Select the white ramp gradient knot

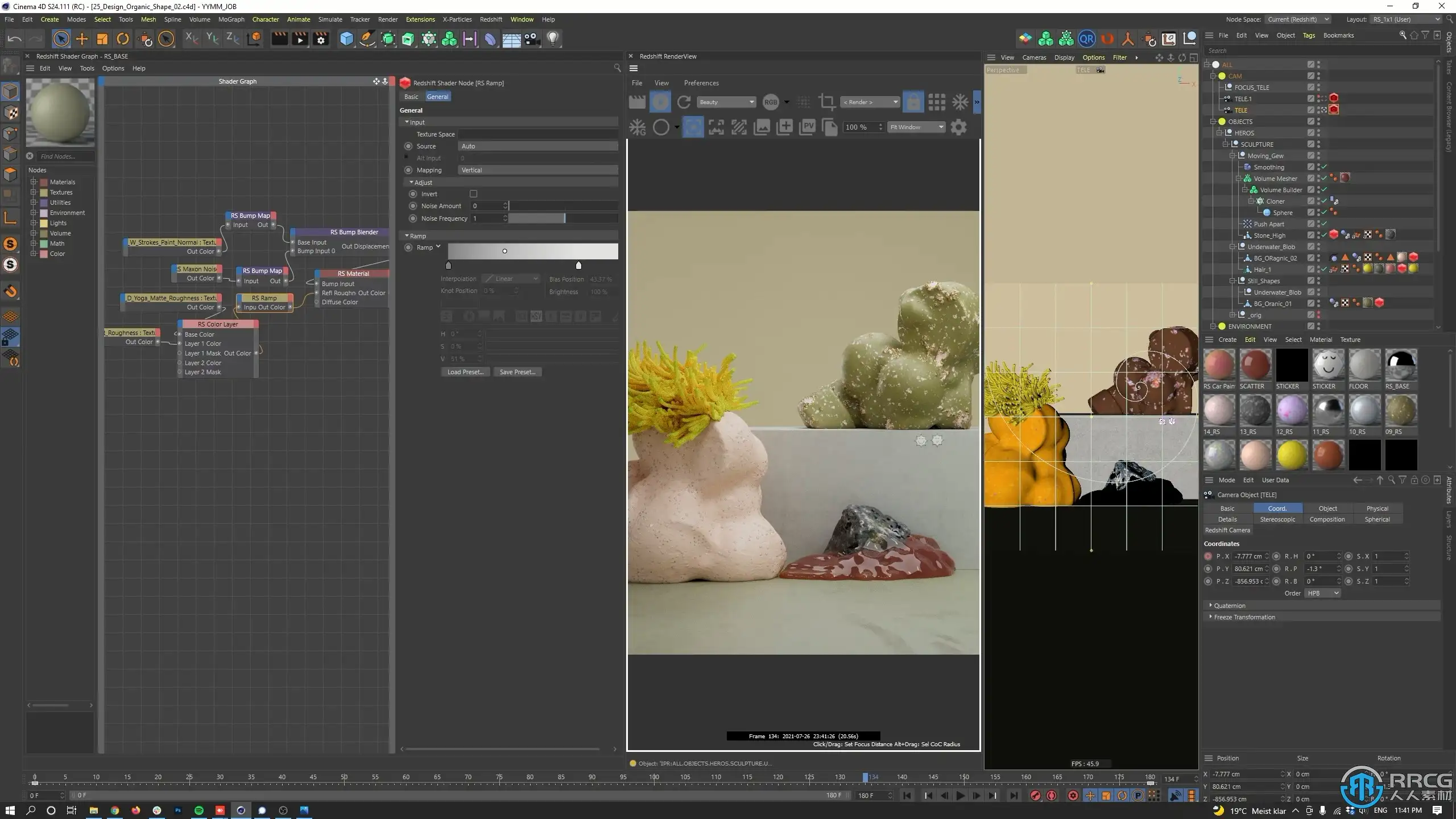tap(578, 266)
